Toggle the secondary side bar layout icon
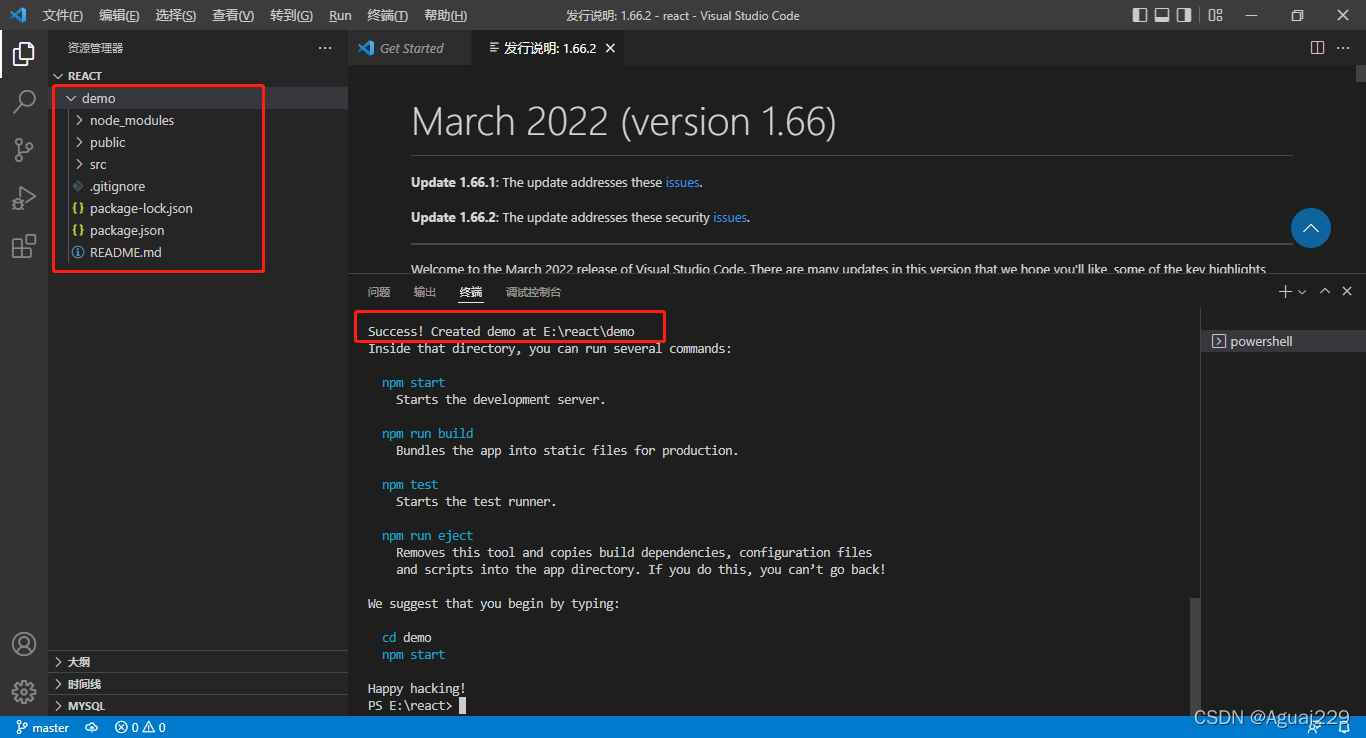1366x738 pixels. coord(1184,15)
